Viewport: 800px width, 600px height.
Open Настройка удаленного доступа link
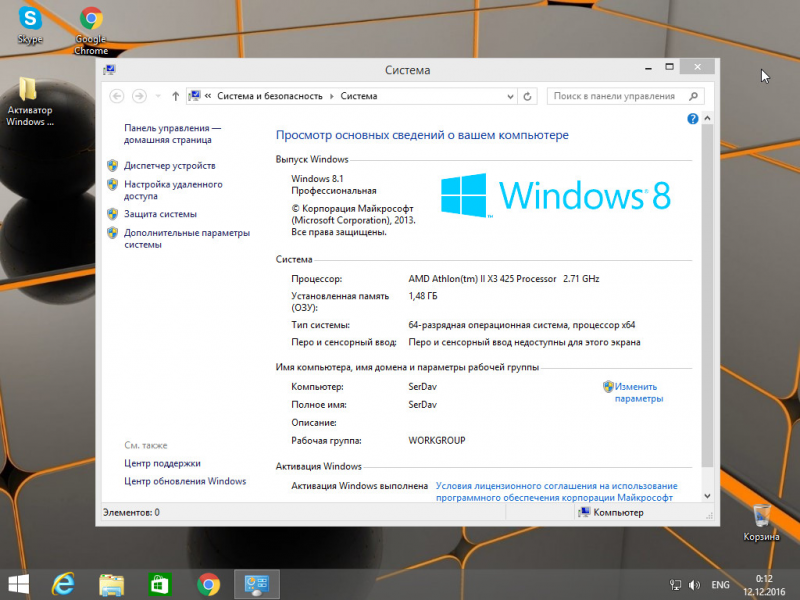(173, 190)
